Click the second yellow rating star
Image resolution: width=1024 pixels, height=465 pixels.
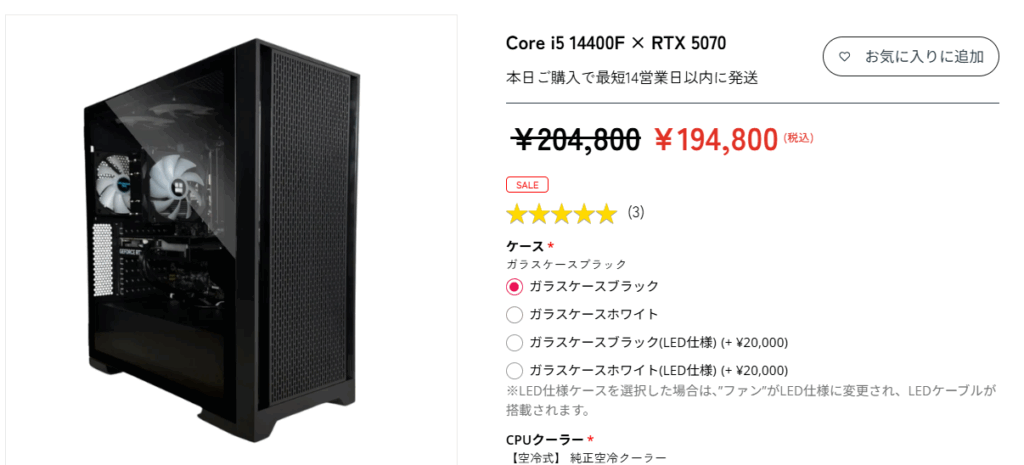(540, 213)
